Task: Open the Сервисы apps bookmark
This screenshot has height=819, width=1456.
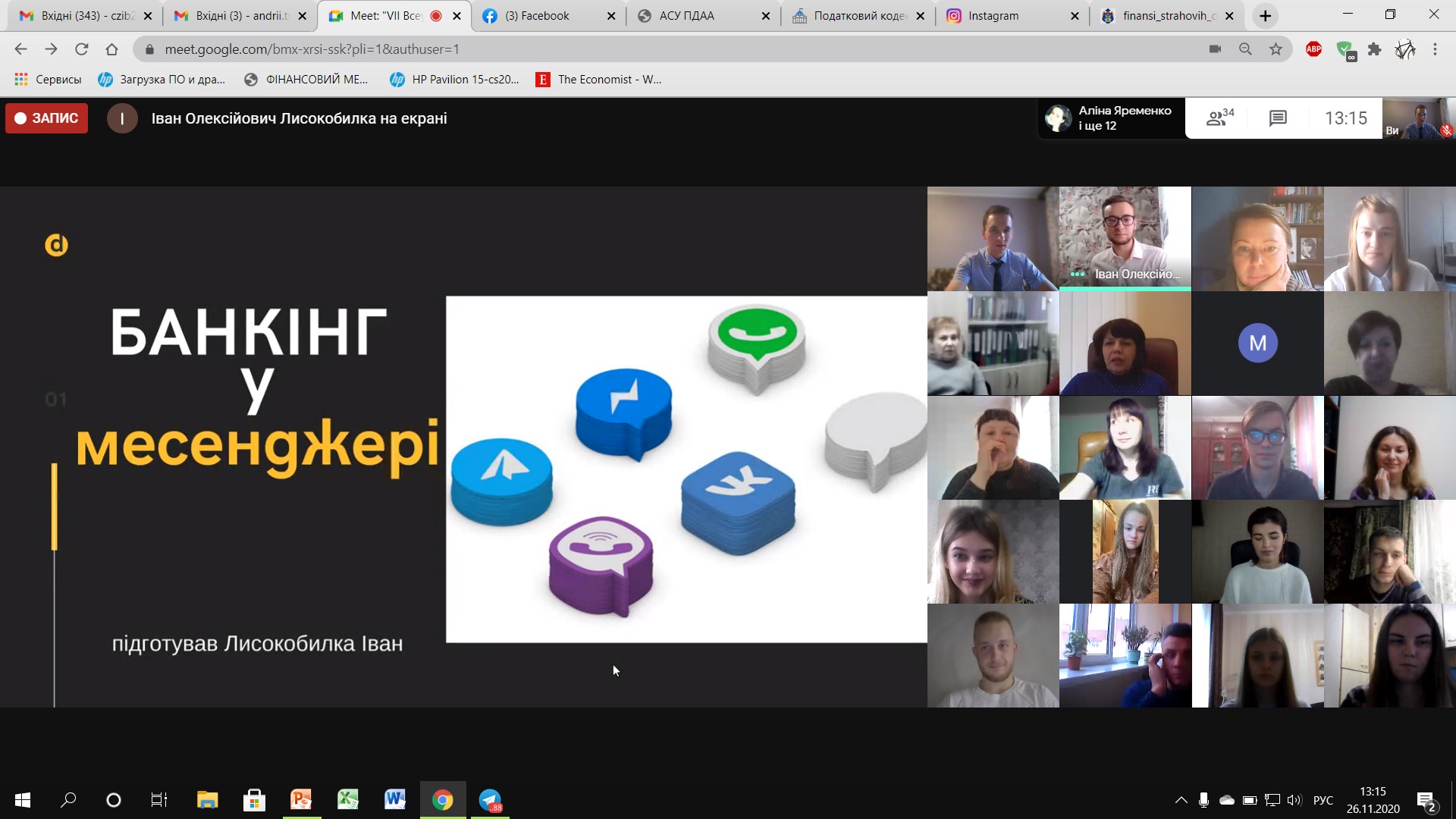Action: click(48, 80)
